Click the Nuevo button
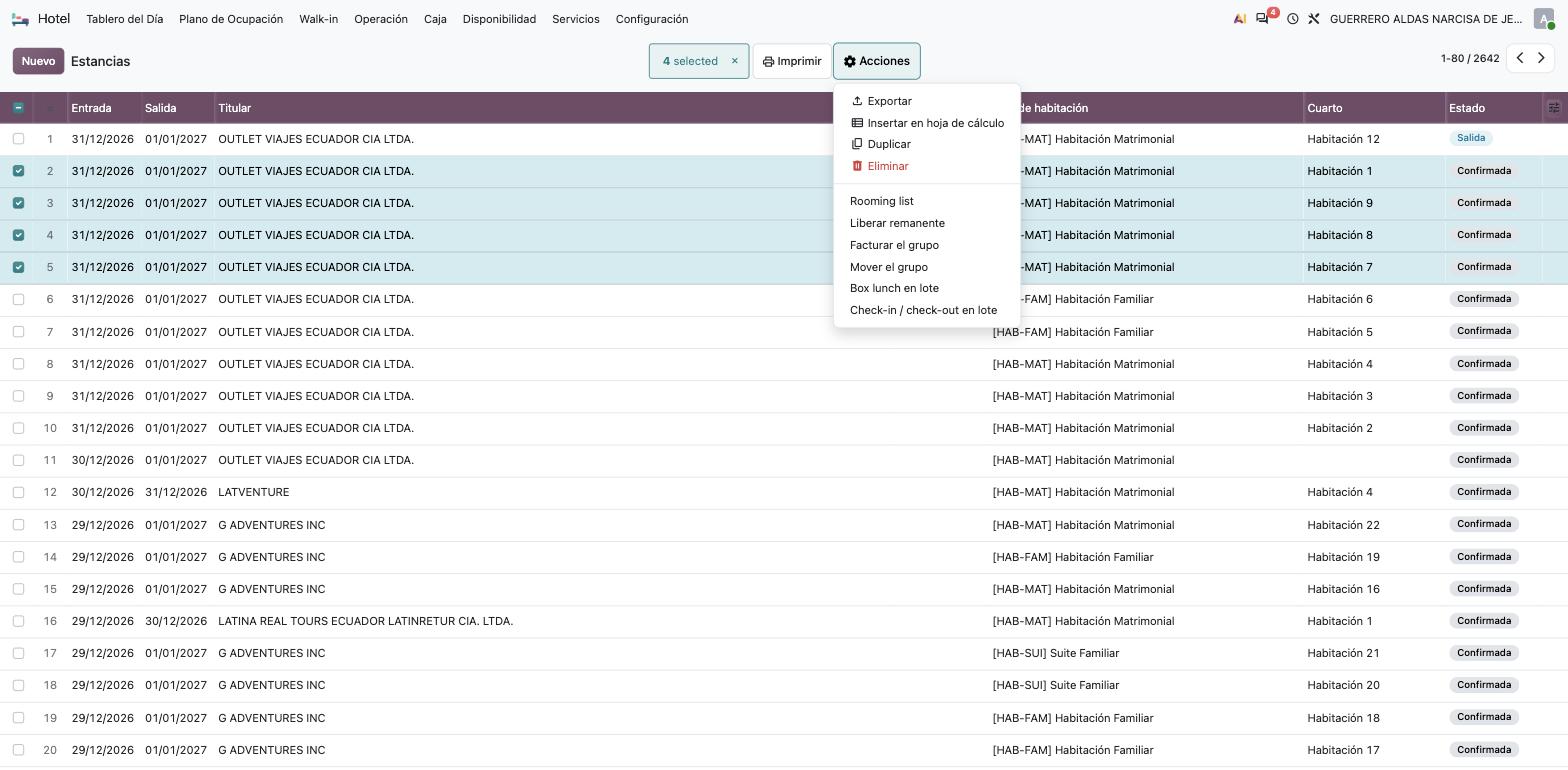 (38, 61)
